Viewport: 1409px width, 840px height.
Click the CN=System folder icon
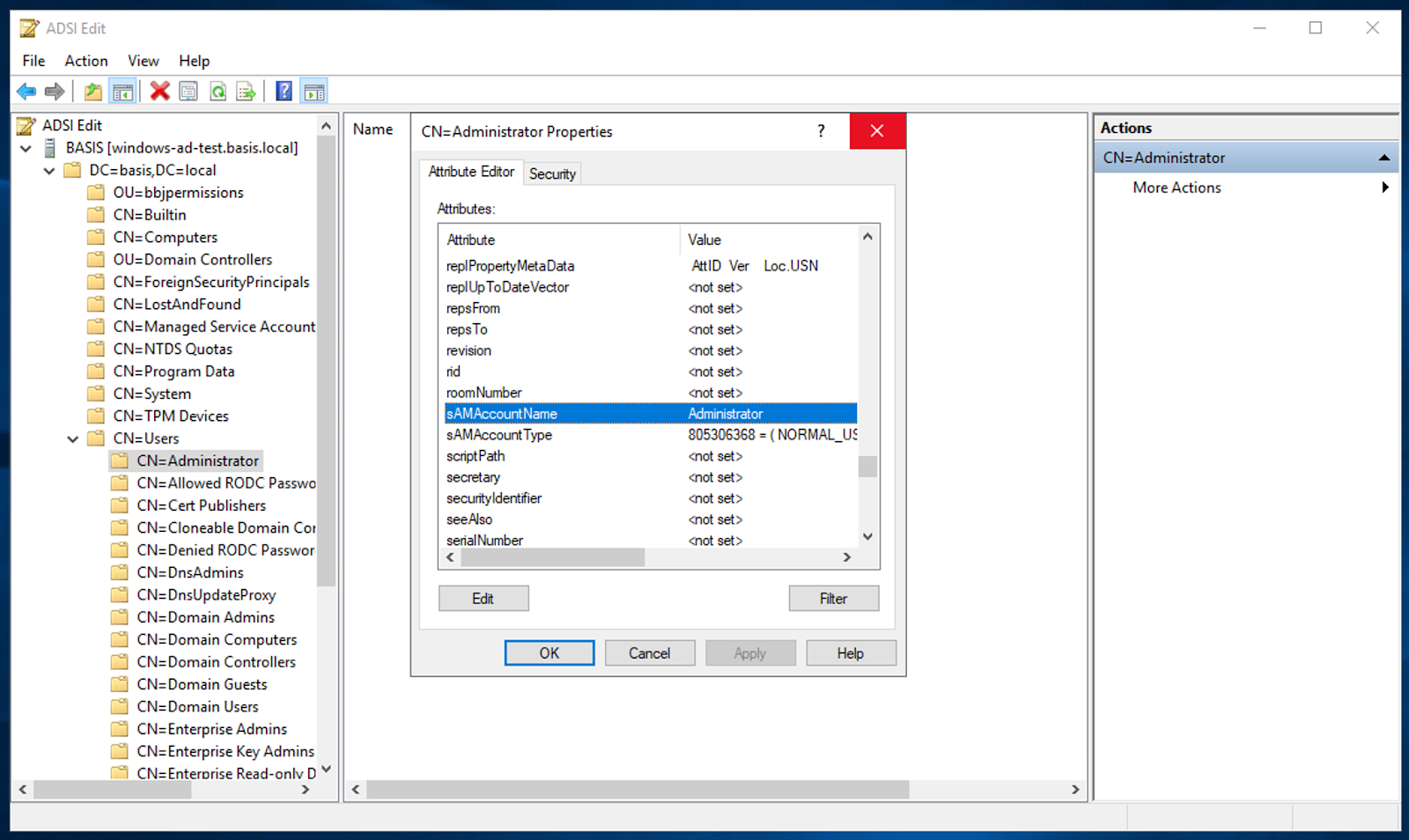point(96,394)
